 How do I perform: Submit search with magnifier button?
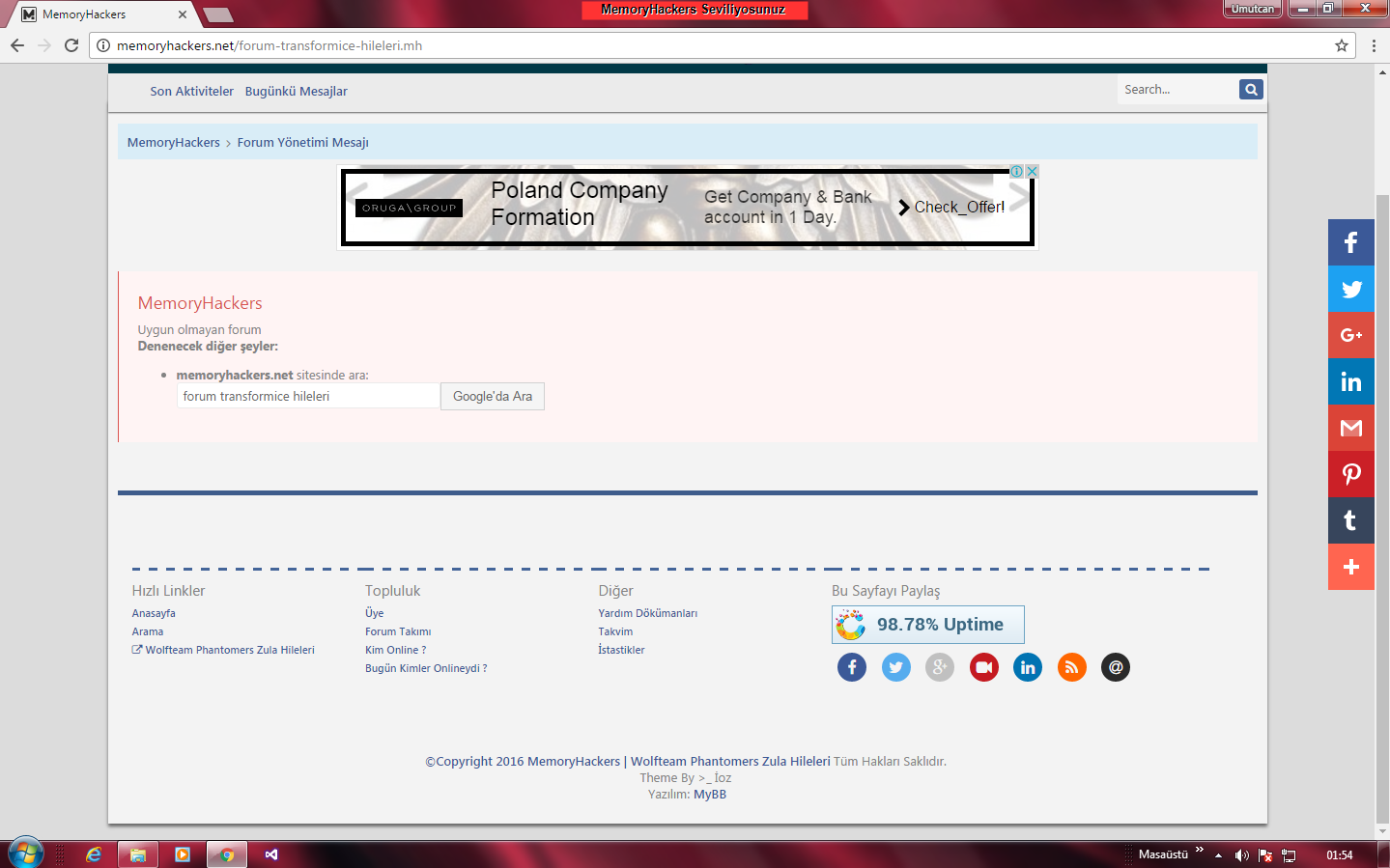(1251, 89)
